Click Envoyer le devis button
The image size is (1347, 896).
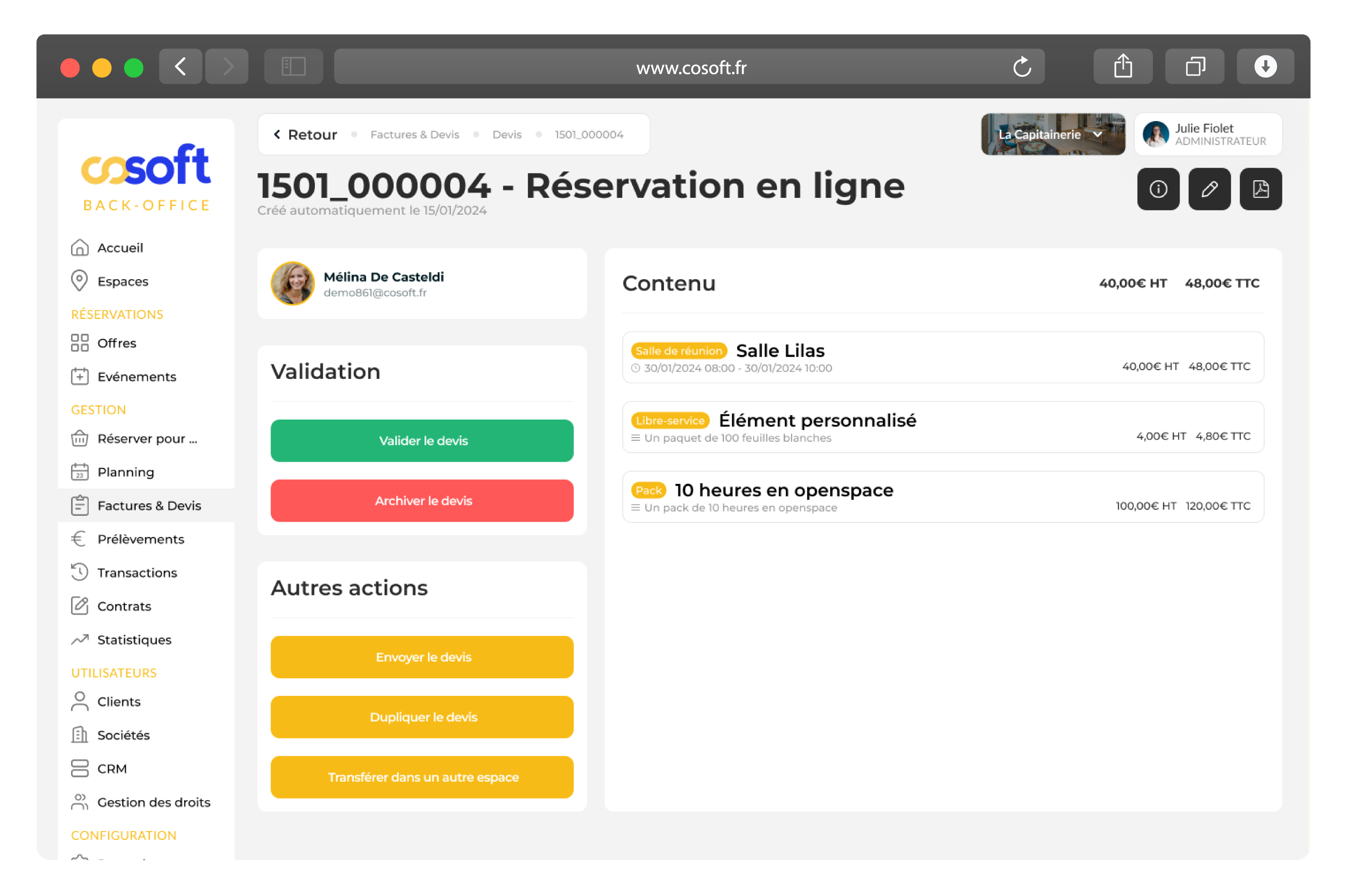point(422,657)
